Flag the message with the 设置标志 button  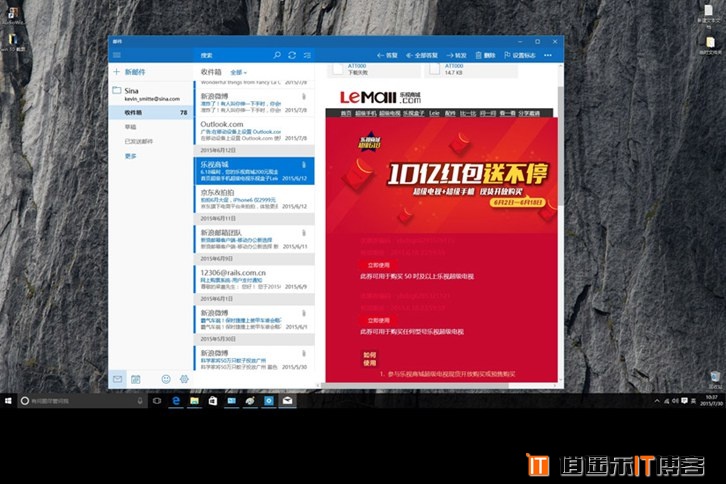[x=519, y=55]
